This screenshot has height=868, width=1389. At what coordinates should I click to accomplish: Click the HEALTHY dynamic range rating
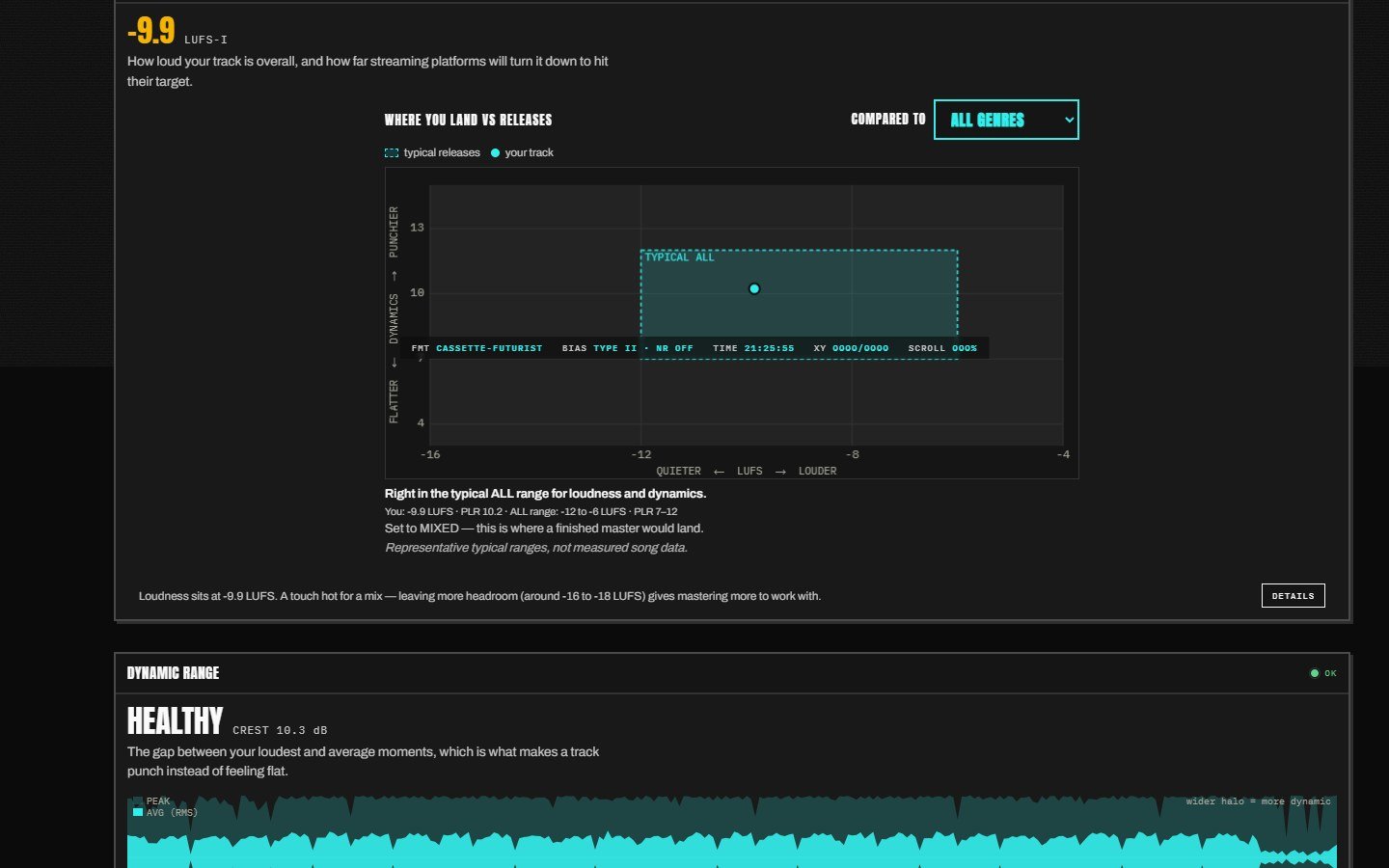(x=175, y=721)
